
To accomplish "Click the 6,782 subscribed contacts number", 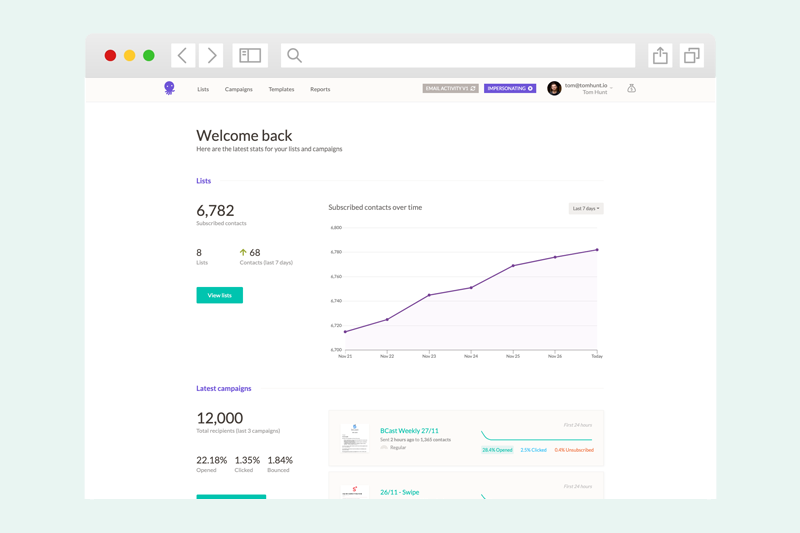I will (x=215, y=211).
